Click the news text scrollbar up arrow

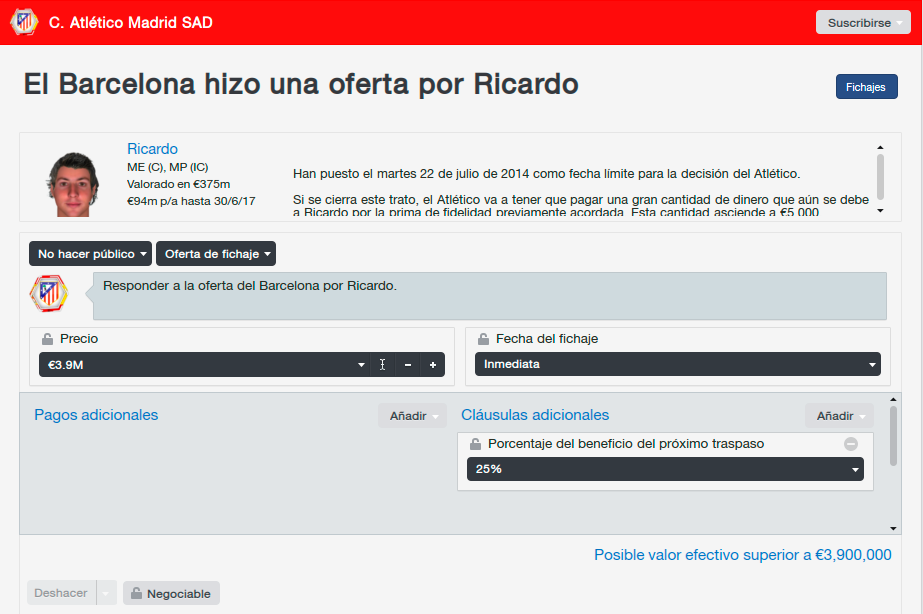880,147
